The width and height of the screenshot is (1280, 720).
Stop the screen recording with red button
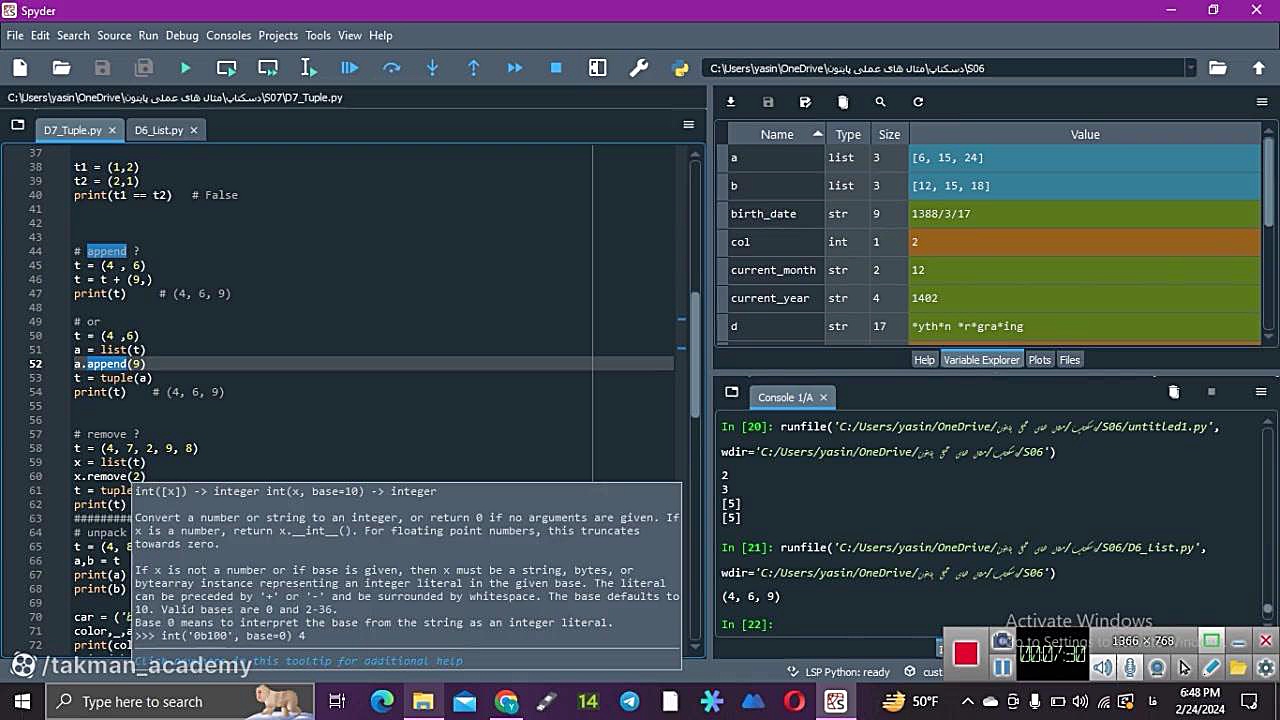(965, 654)
